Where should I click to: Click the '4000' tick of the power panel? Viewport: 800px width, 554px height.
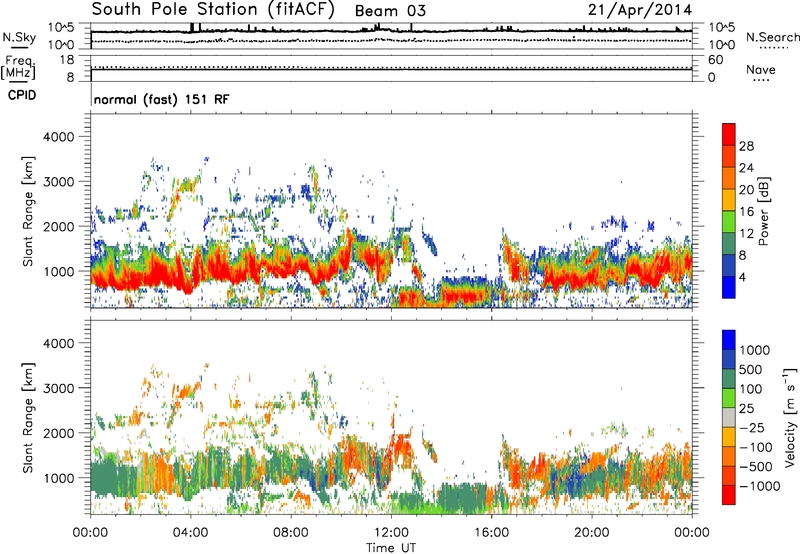pos(58,137)
